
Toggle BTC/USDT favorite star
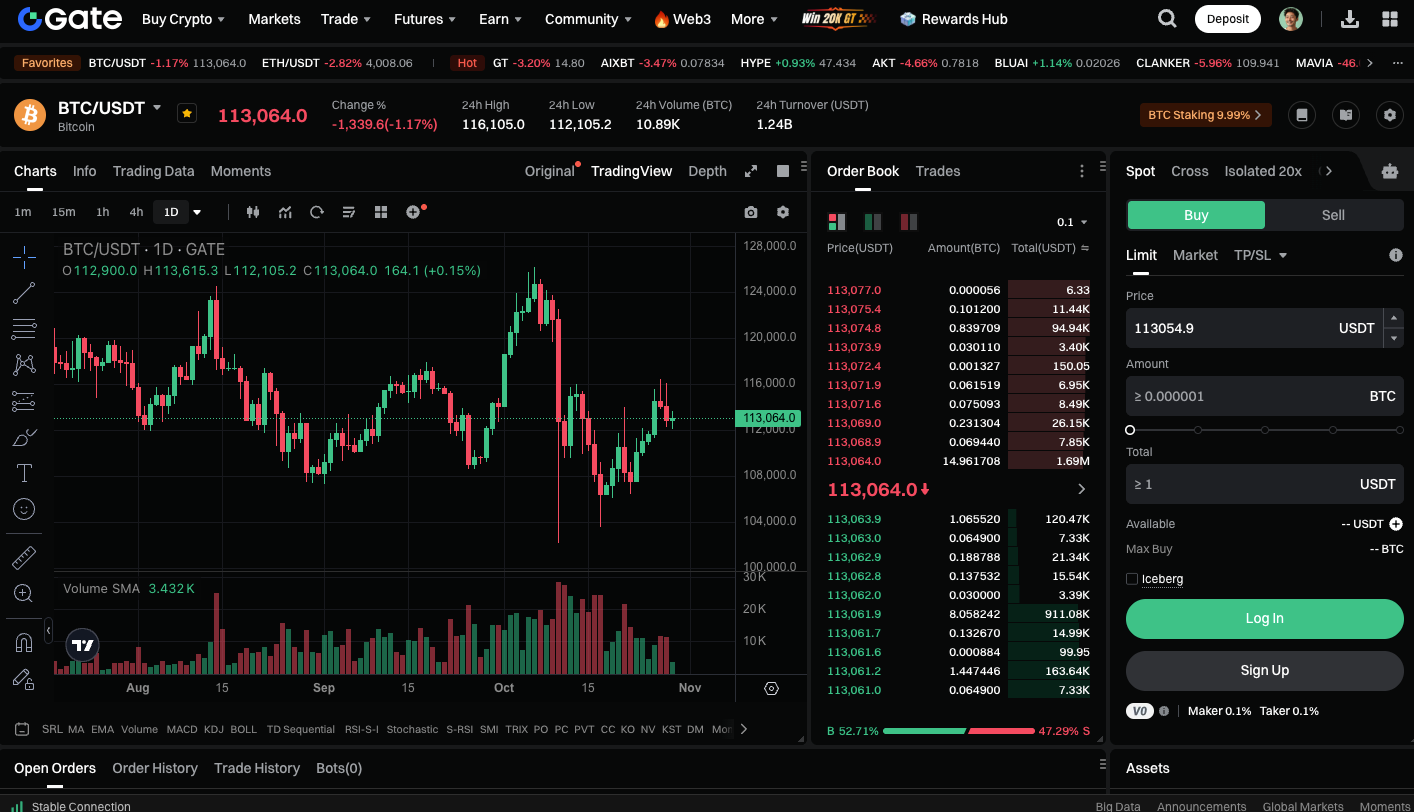[186, 114]
